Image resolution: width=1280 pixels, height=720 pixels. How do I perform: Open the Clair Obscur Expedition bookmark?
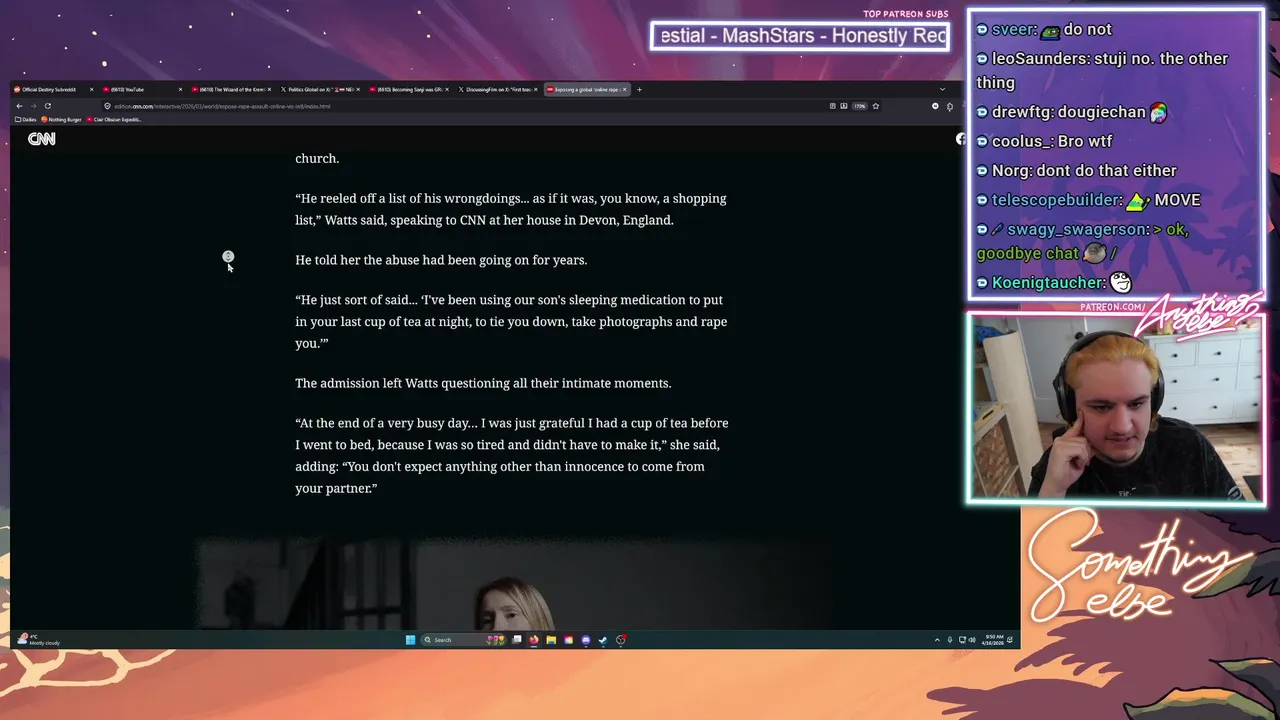coord(115,120)
